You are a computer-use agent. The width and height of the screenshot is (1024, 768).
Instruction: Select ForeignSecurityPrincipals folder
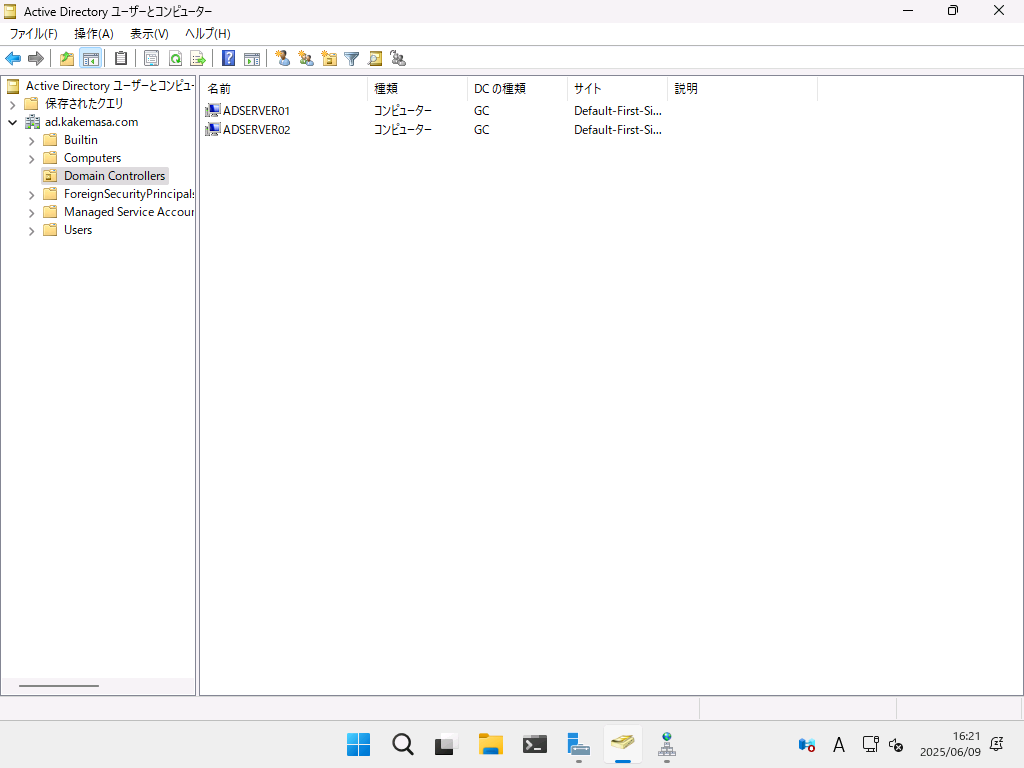click(x=118, y=194)
